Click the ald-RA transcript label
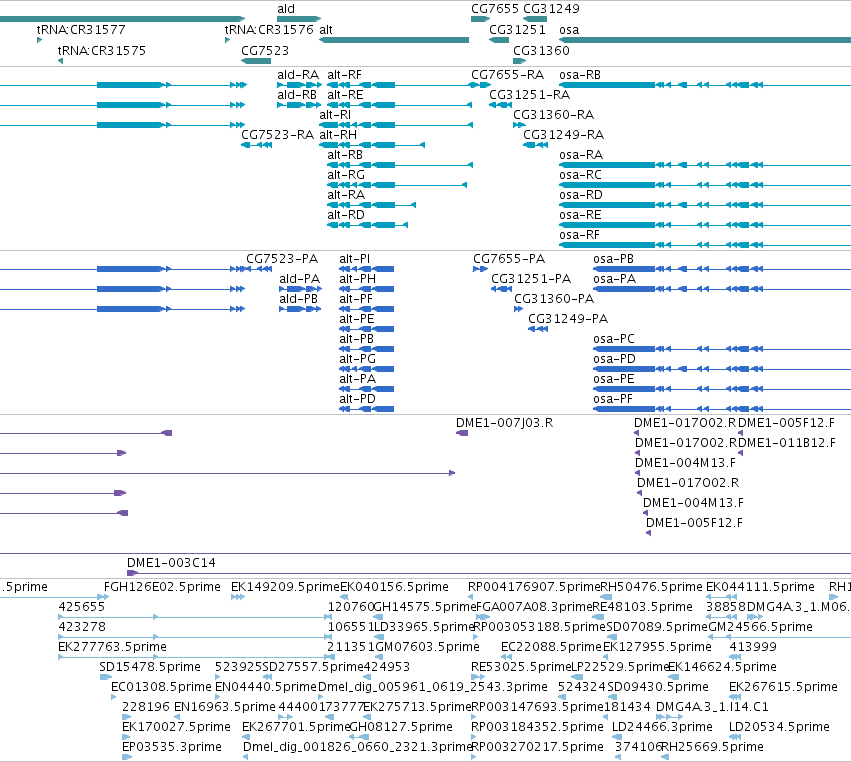 click(x=298, y=75)
